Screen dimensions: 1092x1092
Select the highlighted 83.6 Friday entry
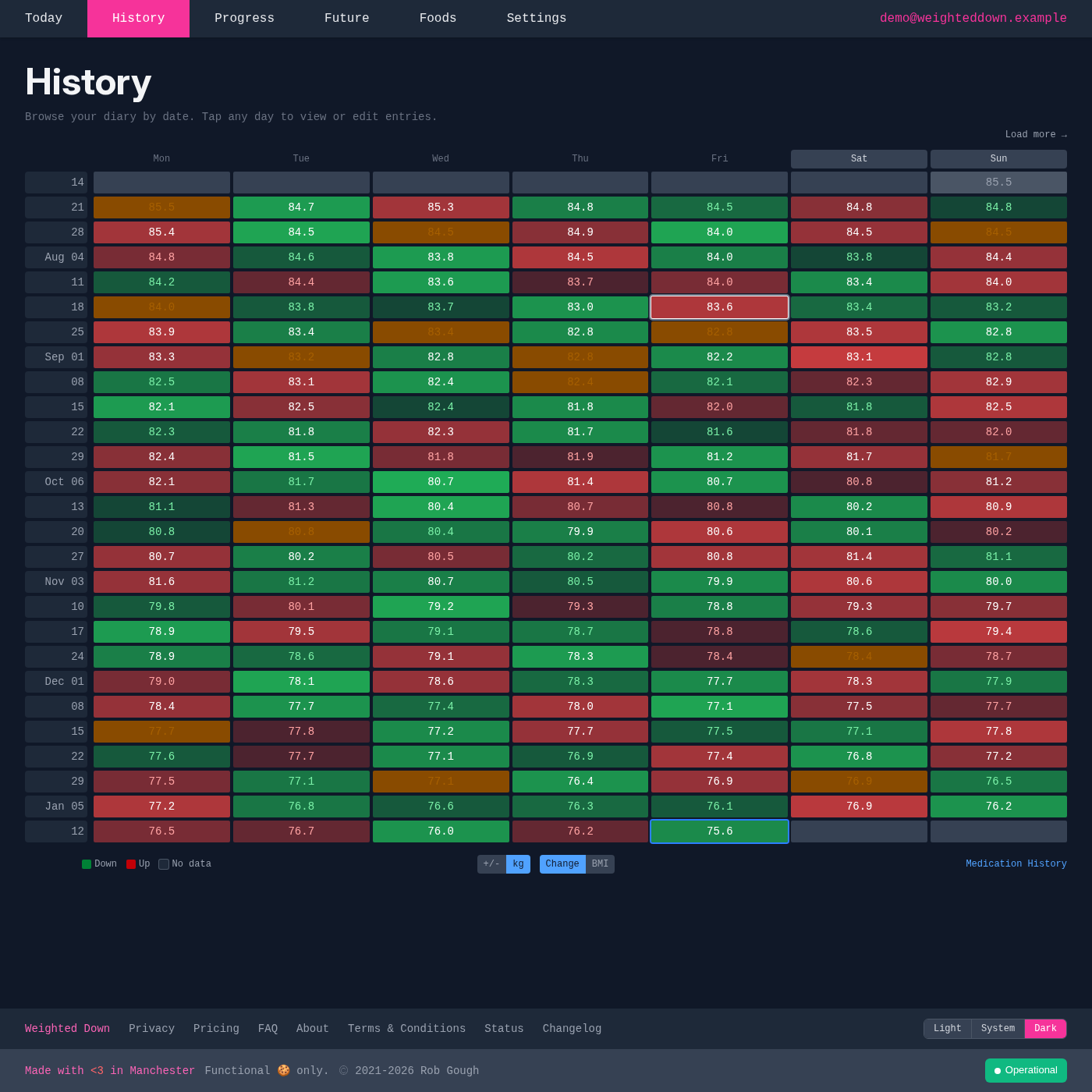718,307
